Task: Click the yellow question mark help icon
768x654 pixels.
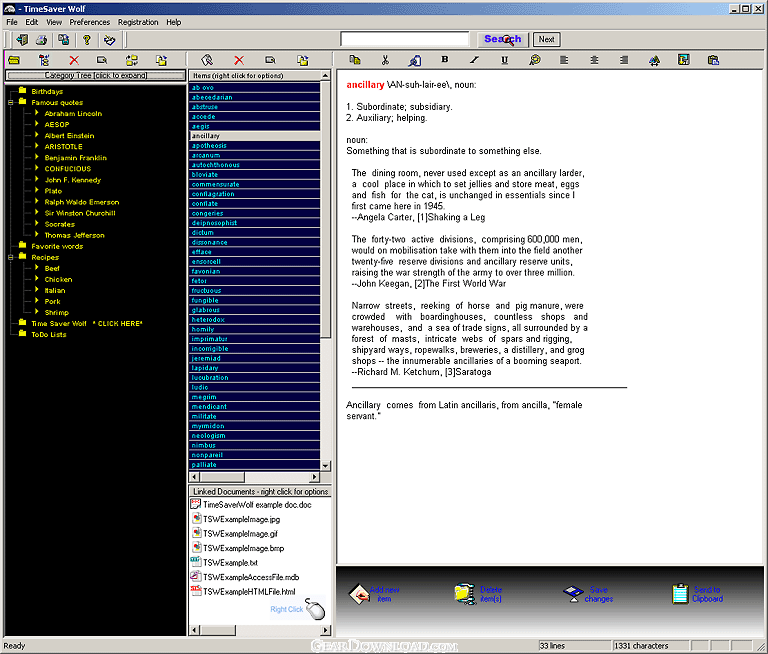Action: (87, 40)
